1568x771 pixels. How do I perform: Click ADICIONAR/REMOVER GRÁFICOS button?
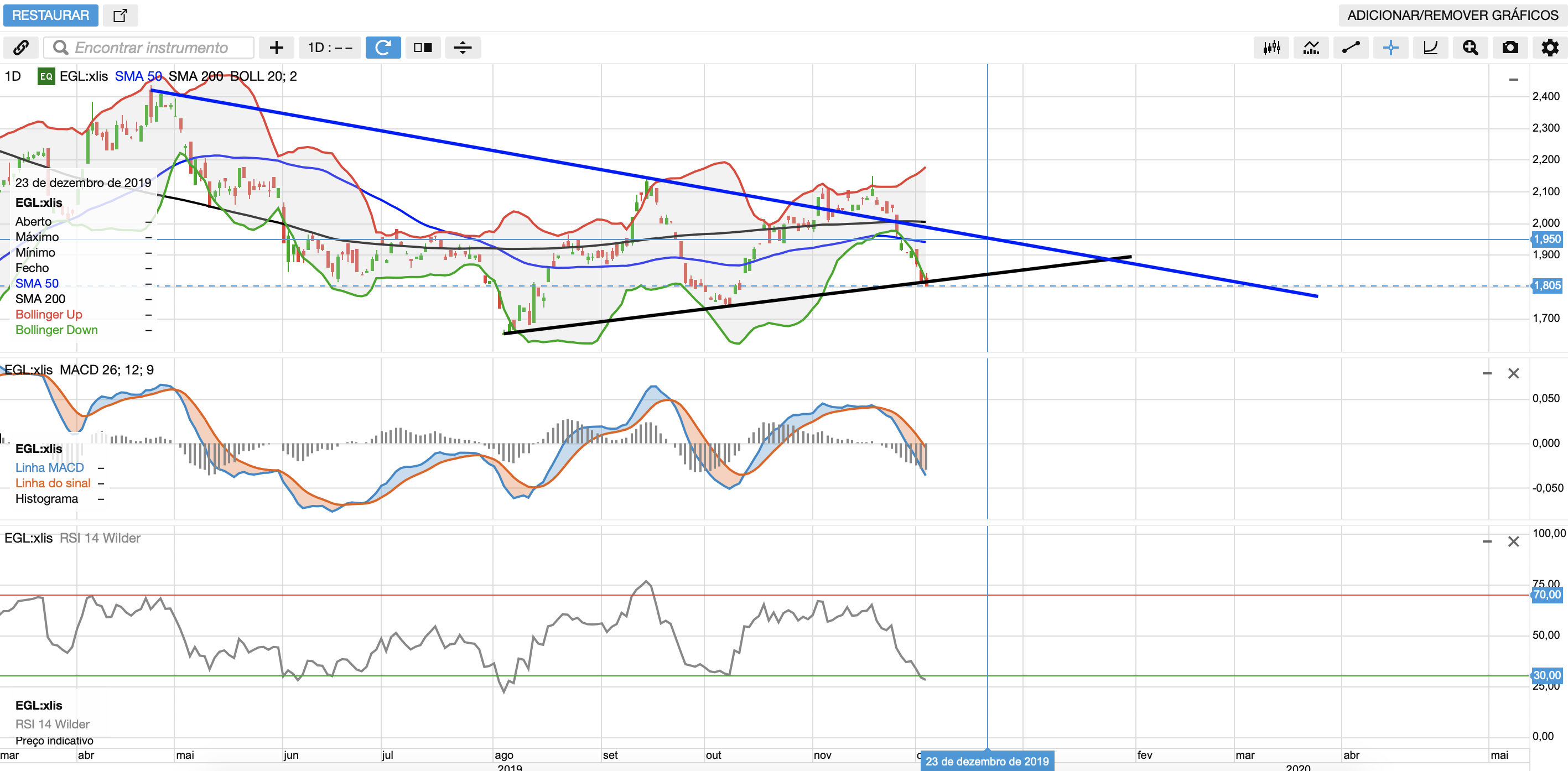pos(1452,15)
